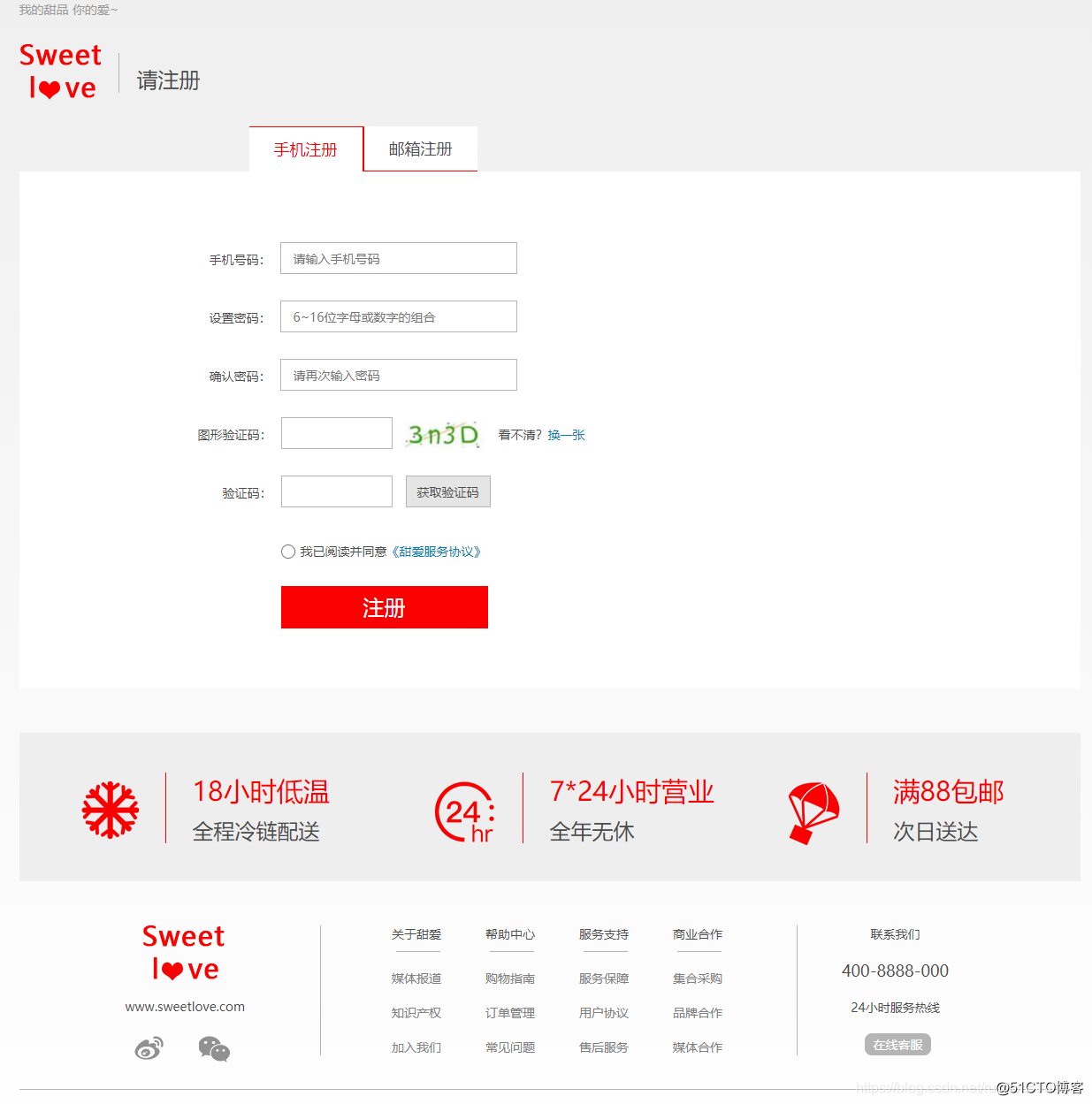Click the 在线客服 customer service button
1092x1104 pixels.
pos(898,1044)
